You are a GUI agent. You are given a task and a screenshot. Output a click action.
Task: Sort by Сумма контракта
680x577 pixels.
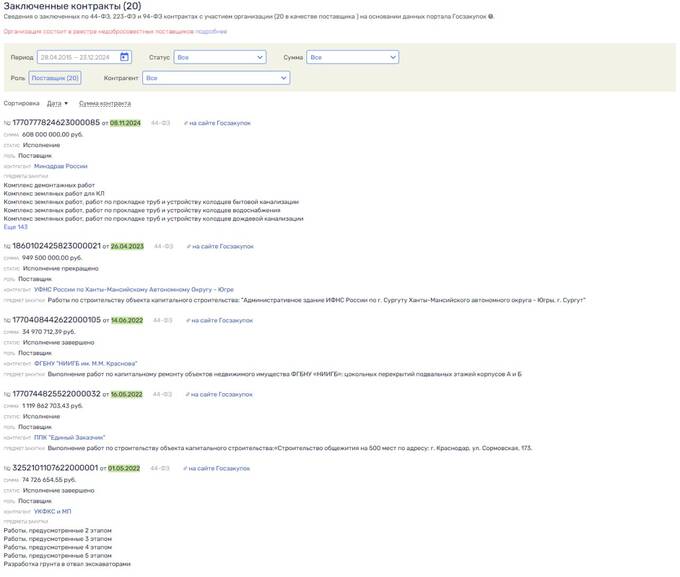click(x=104, y=103)
